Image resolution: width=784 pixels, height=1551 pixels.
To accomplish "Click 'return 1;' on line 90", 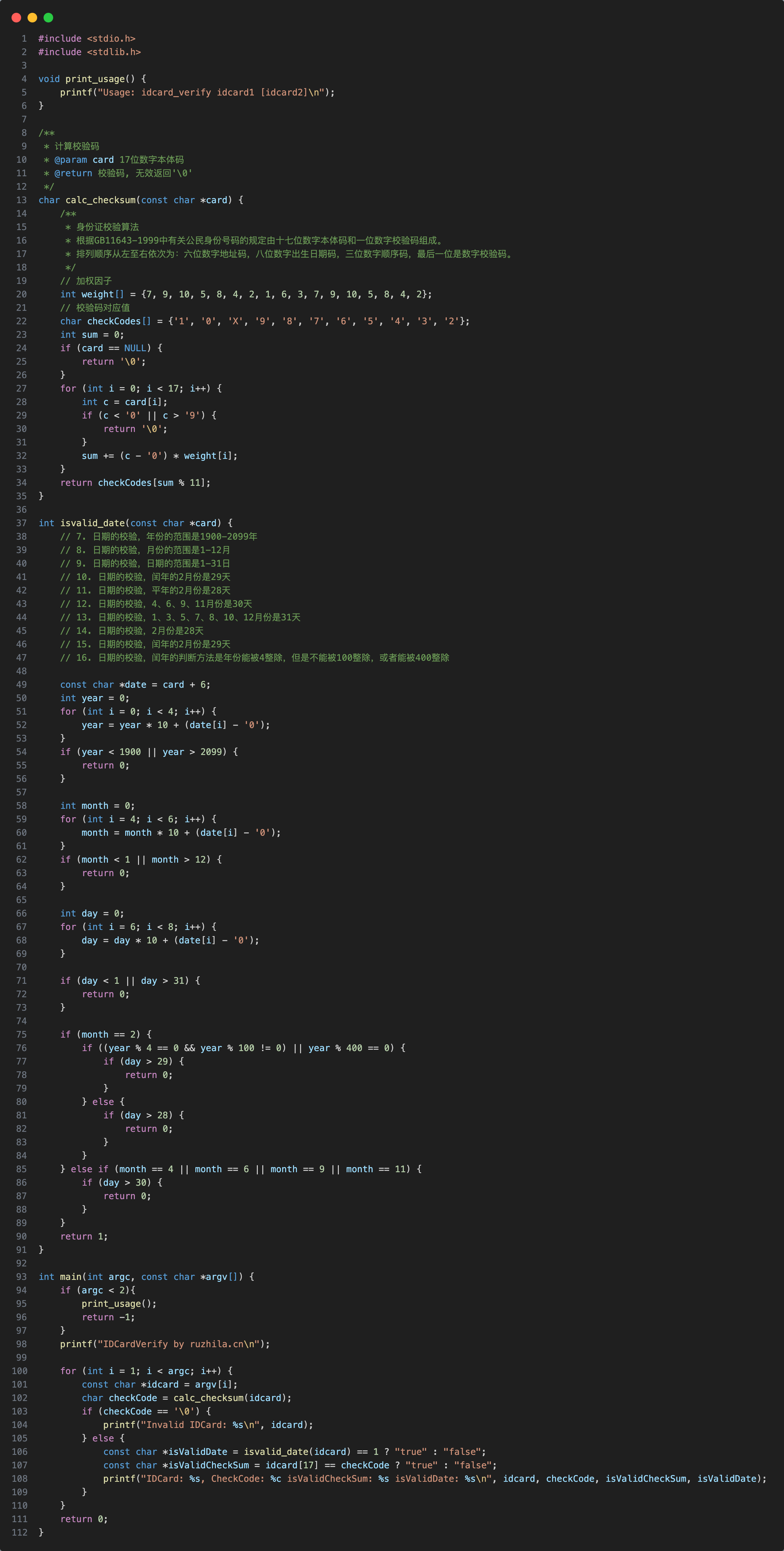I will (x=84, y=1236).
